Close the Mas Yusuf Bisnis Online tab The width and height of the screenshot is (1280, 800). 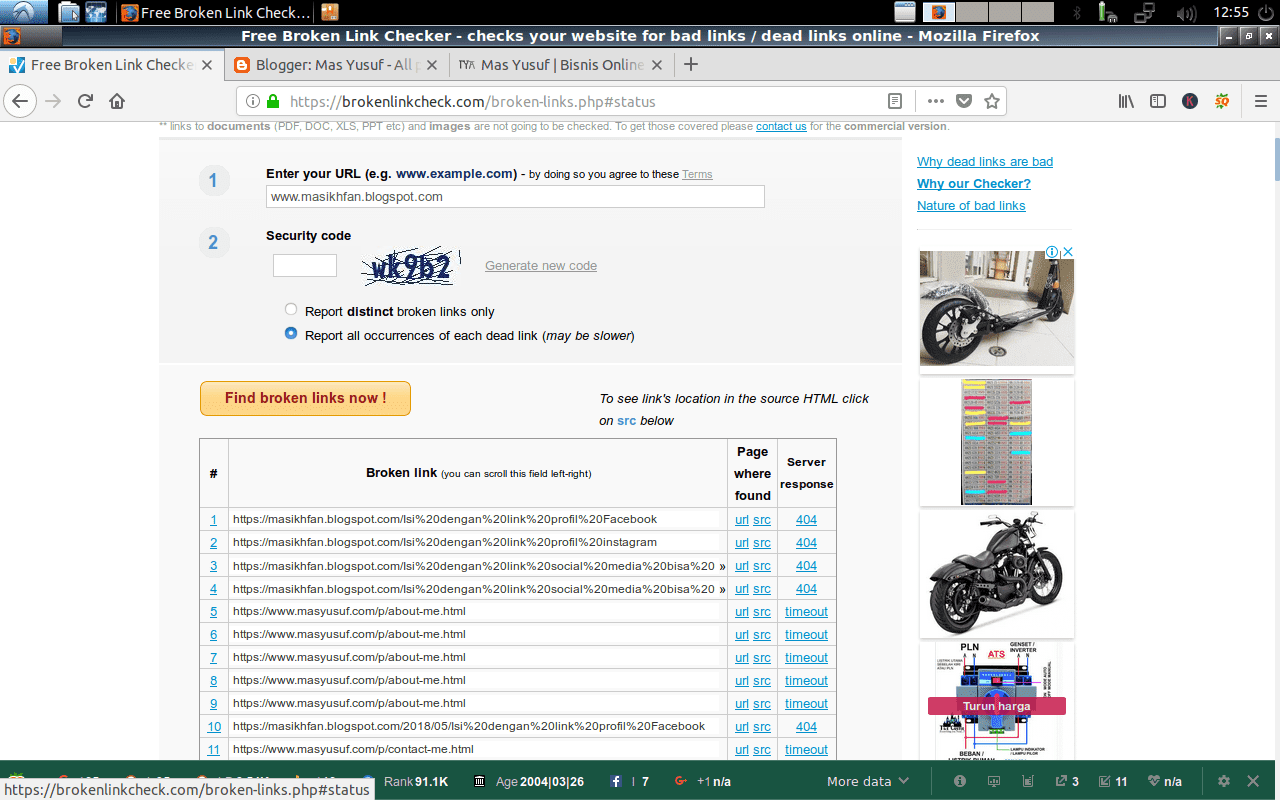click(656, 65)
